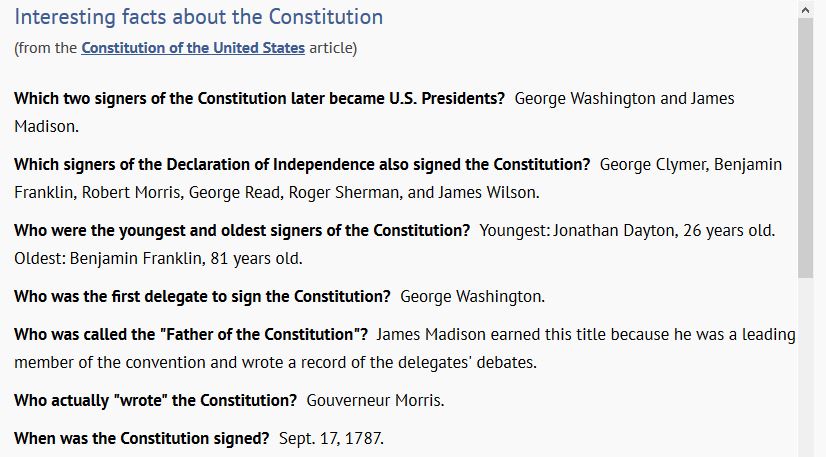Click the 'Interesting facts about the Constitution' heading
The width and height of the screenshot is (826, 457).
coord(199,17)
